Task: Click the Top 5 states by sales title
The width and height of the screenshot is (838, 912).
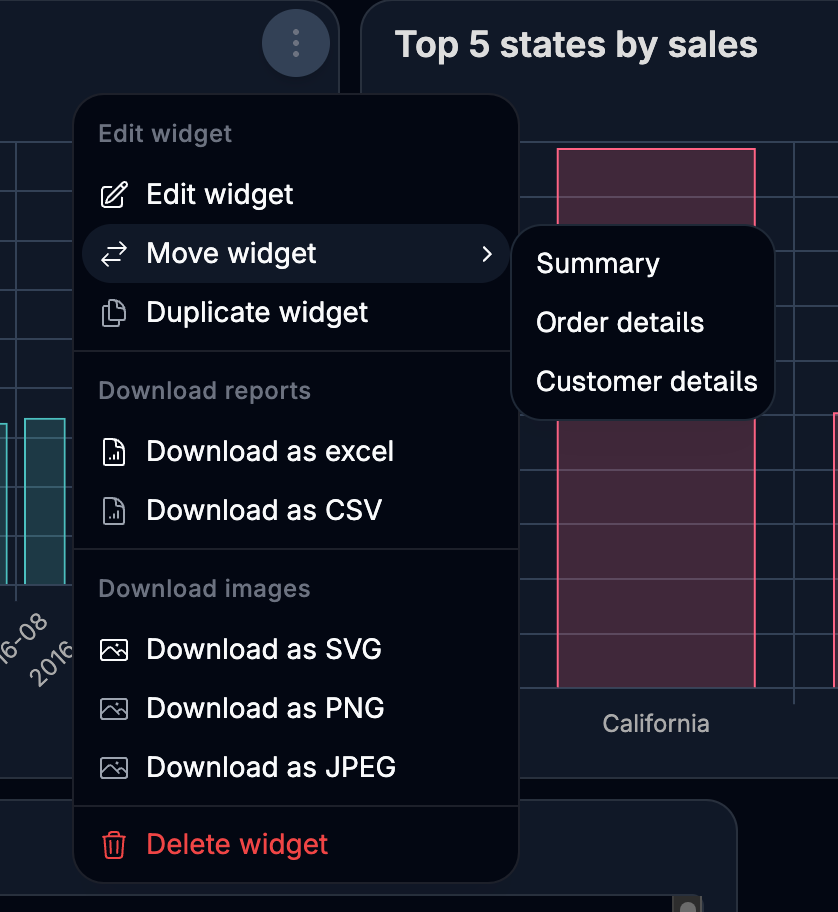Action: point(576,45)
